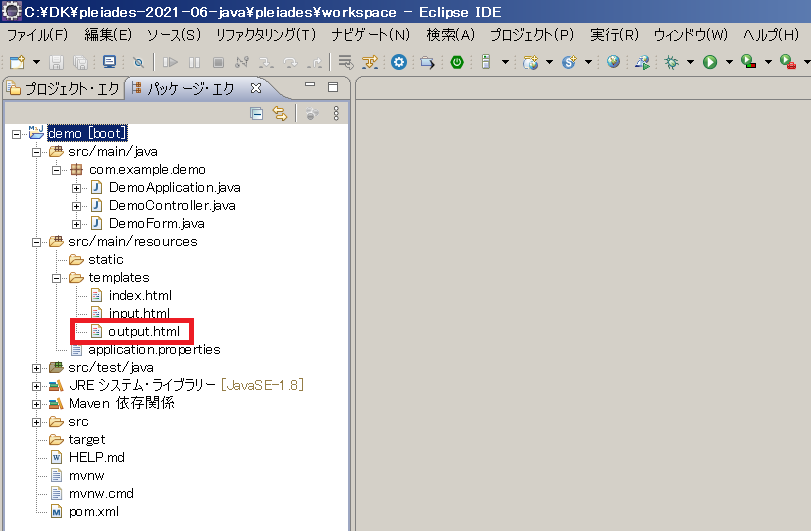Screen dimensions: 811x531
Task: Expand DemoController.java node
Action: point(77,206)
